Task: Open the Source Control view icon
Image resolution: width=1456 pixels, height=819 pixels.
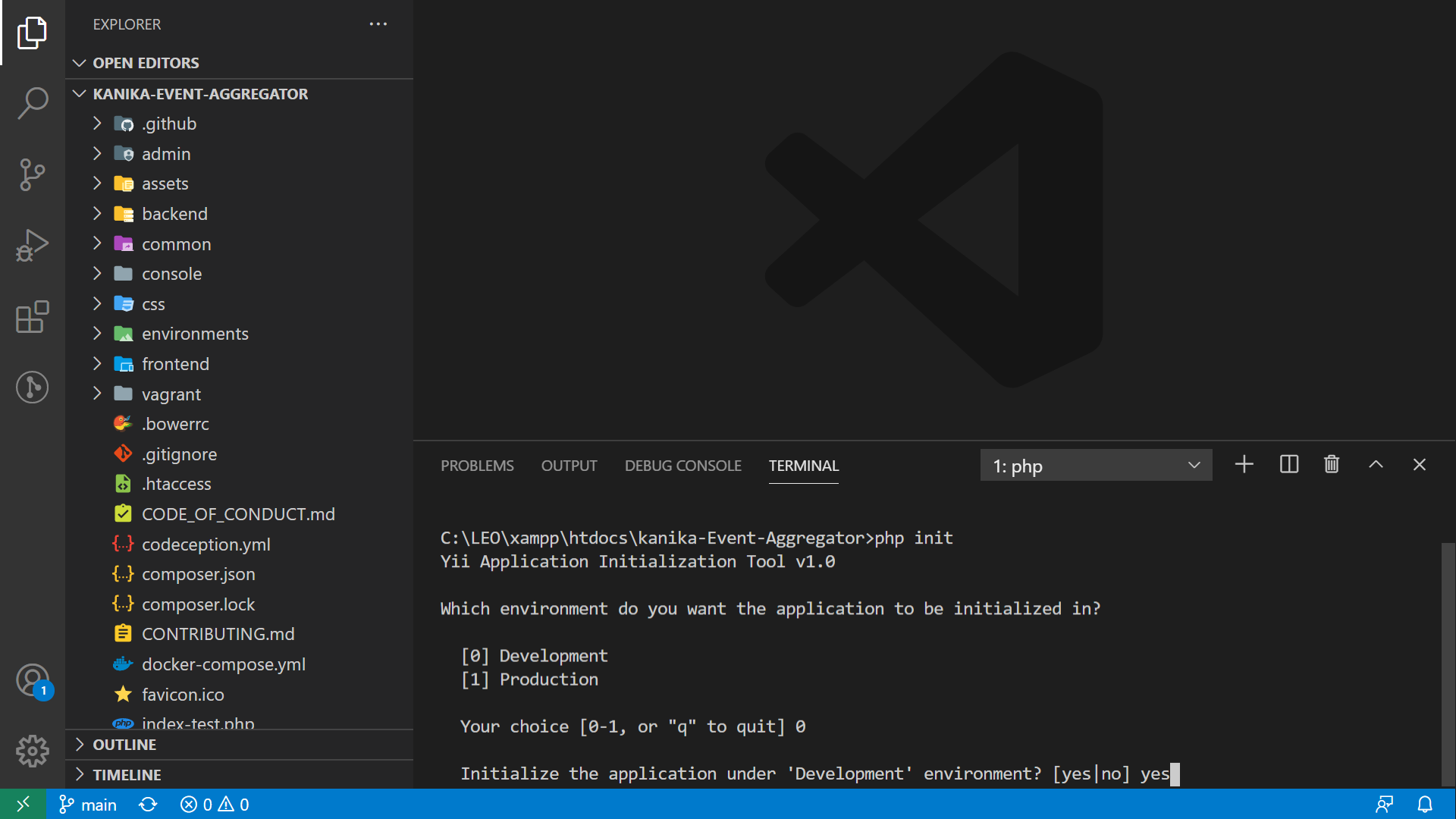Action: [32, 175]
